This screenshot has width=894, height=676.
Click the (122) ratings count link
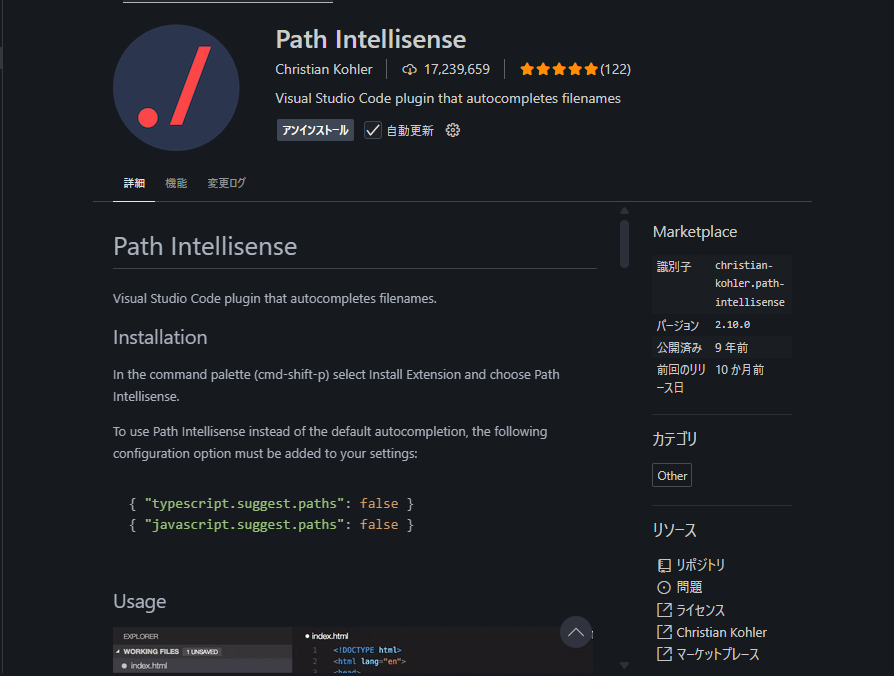(617, 69)
